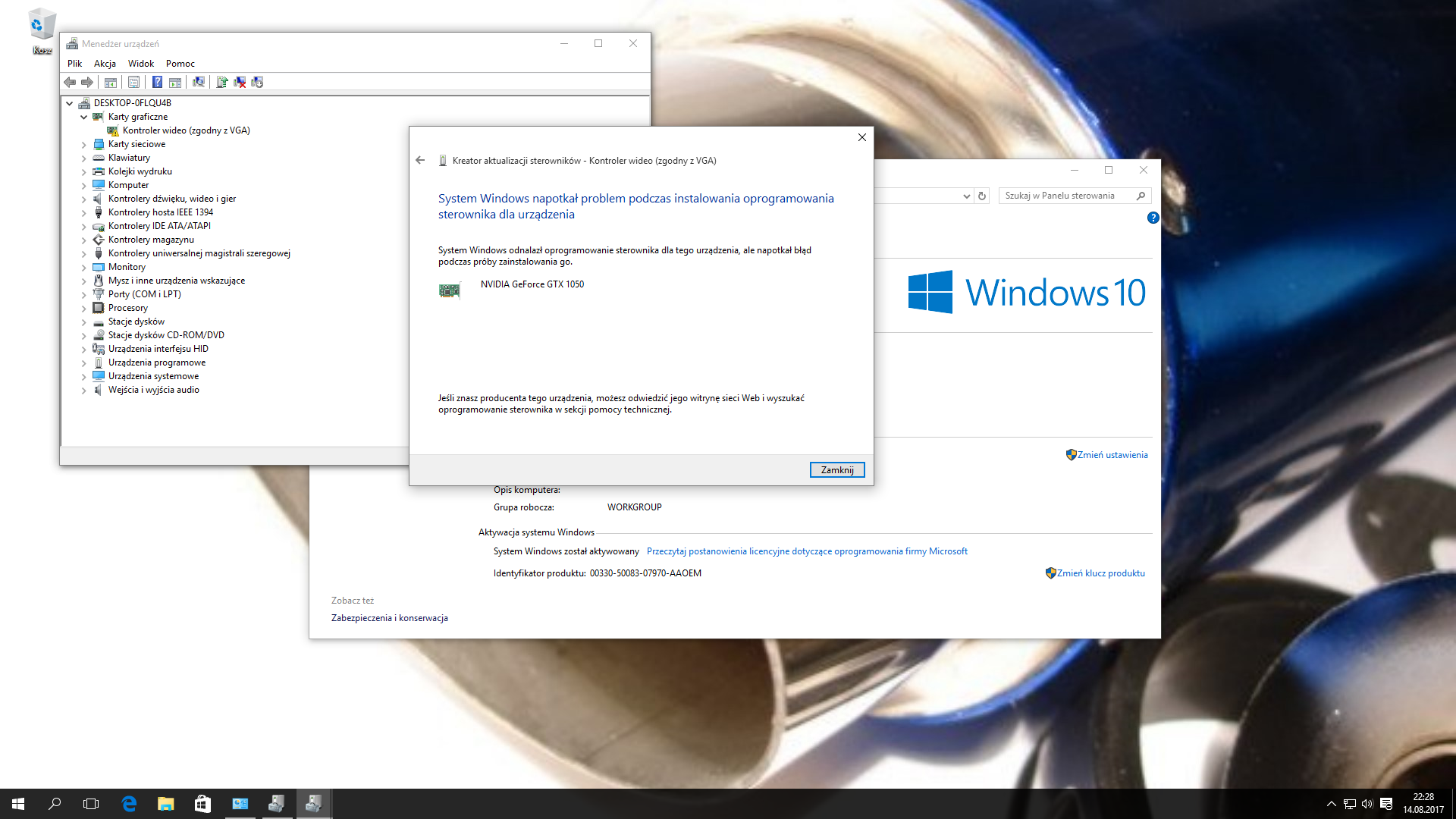Select Stacje dysków CD-ROM/DVD item
The image size is (1456, 819).
click(166, 335)
